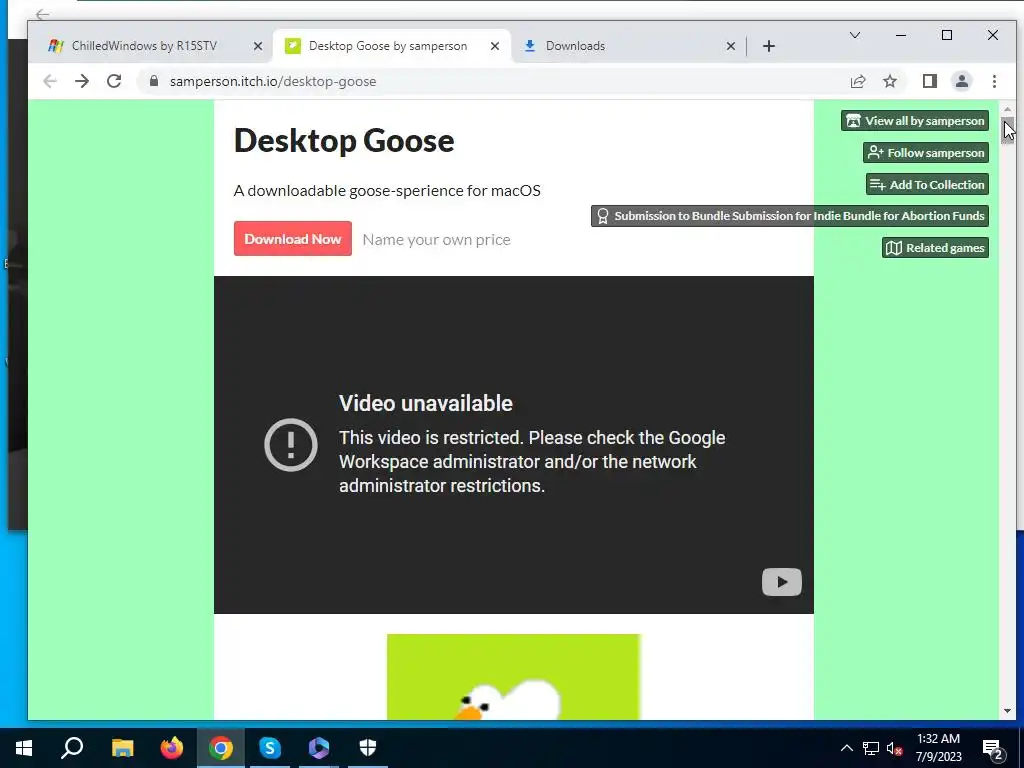The width and height of the screenshot is (1024, 768).
Task: Click the back arrow in the background window
Action: (43, 14)
